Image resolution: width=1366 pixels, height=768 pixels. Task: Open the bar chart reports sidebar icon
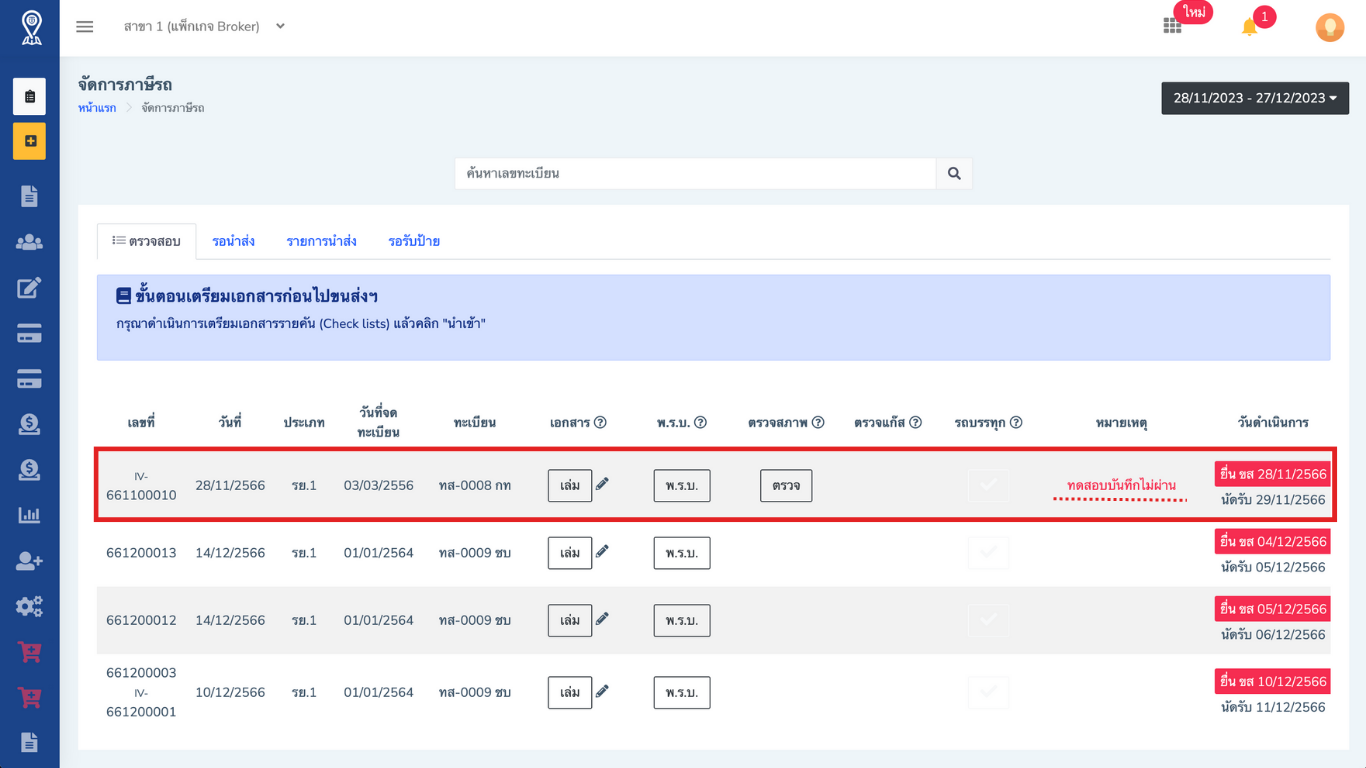pos(29,516)
